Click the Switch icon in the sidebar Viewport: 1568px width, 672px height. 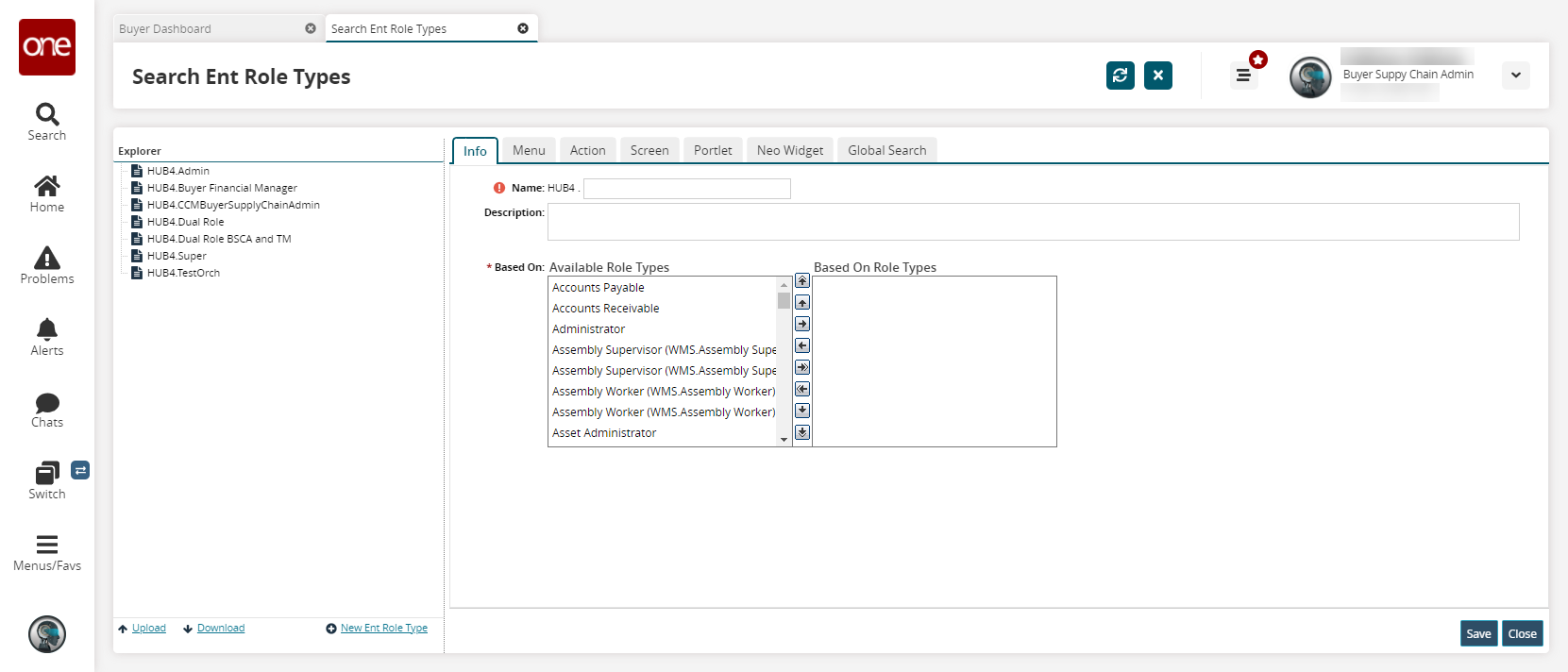47,480
